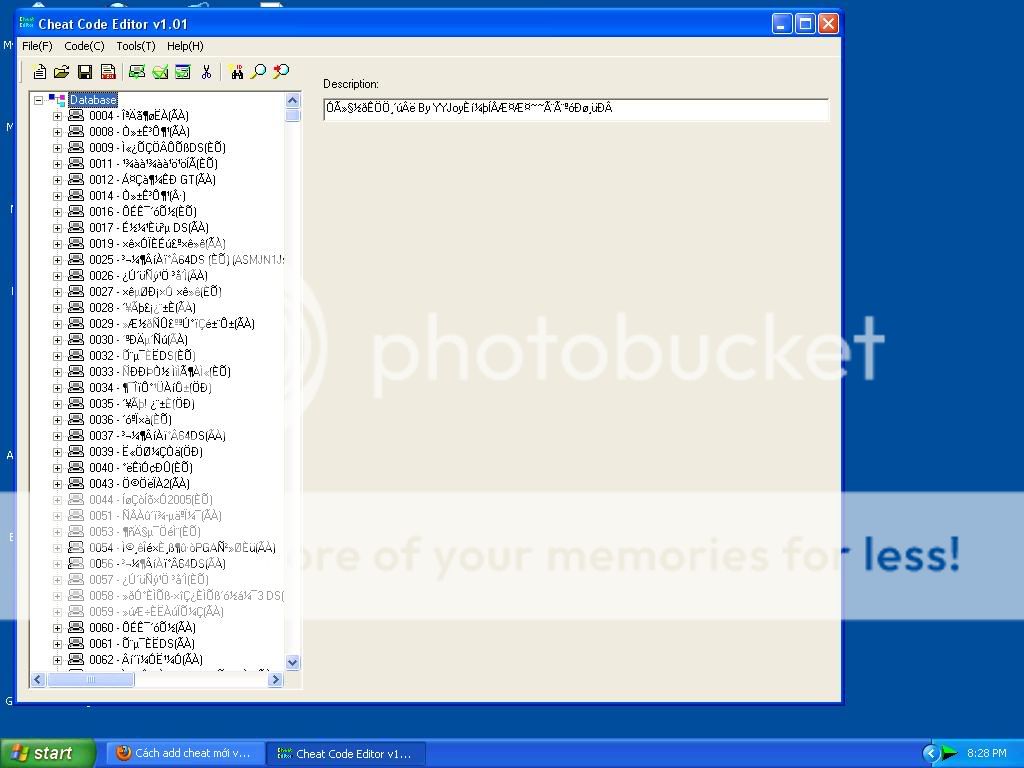The image size is (1024, 768).
Task: Open the Help(H) menu
Action: tap(185, 46)
